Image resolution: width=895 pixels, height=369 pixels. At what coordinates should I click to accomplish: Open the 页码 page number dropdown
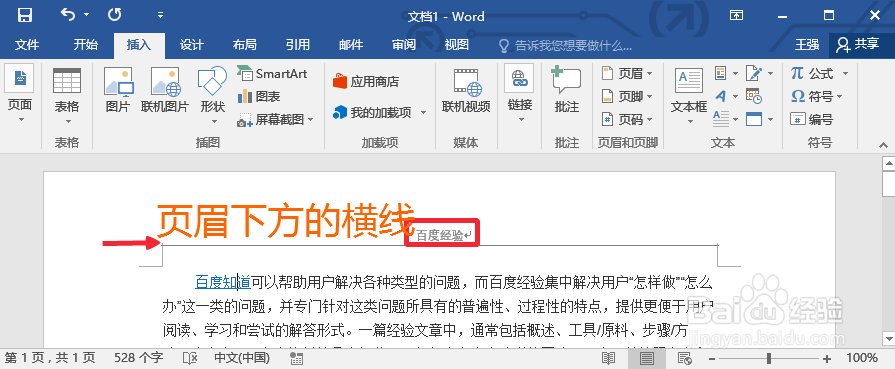pos(627,119)
